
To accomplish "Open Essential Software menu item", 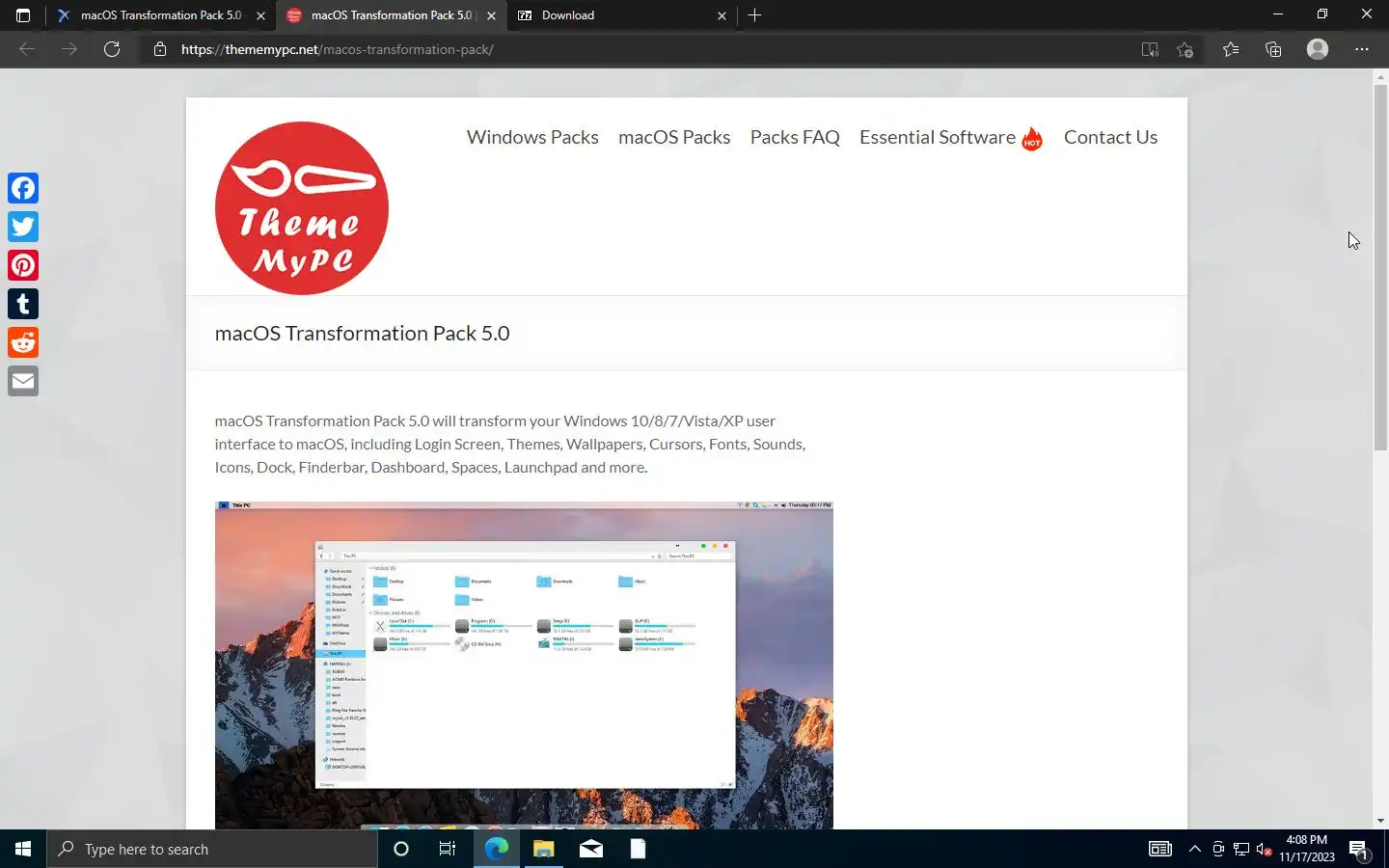I will pos(938,137).
